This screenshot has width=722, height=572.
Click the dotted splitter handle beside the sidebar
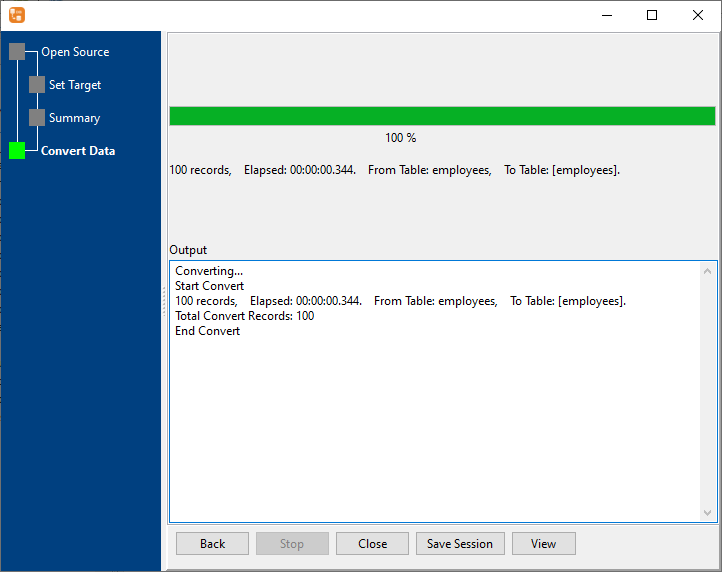click(x=164, y=300)
